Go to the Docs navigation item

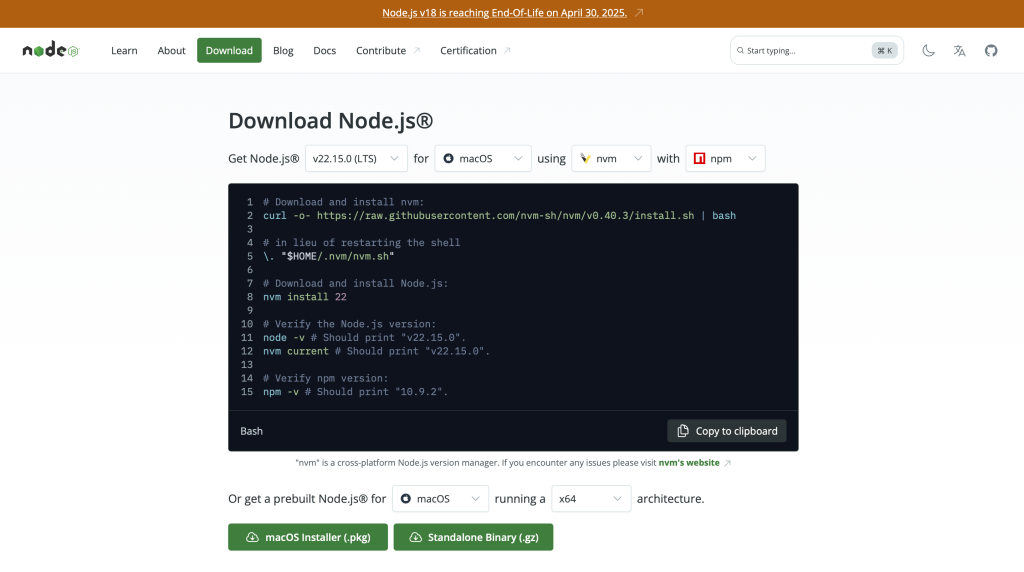click(x=324, y=50)
